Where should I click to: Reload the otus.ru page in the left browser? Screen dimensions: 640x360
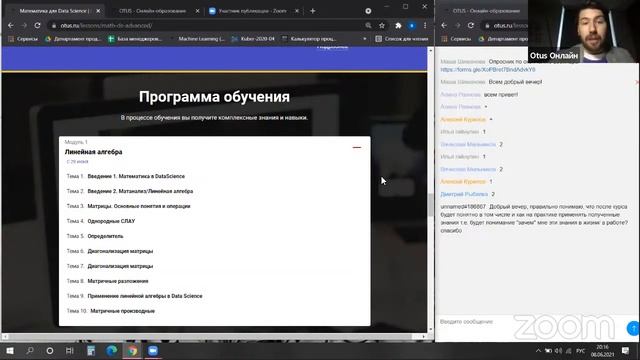pyautogui.click(x=38, y=25)
